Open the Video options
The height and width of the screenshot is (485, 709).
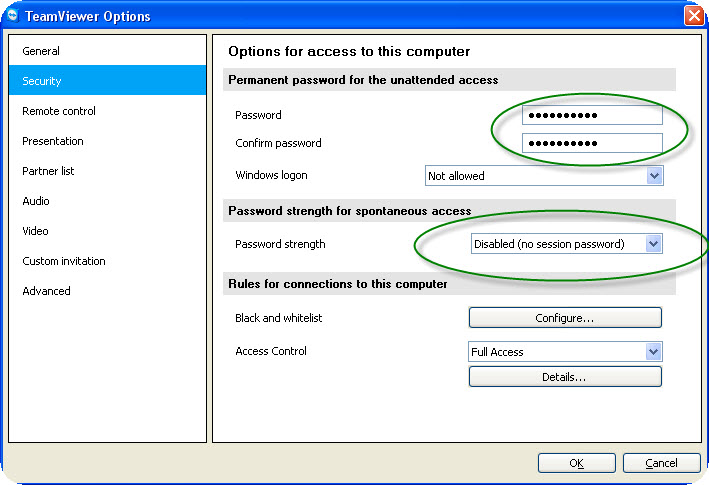tap(36, 231)
